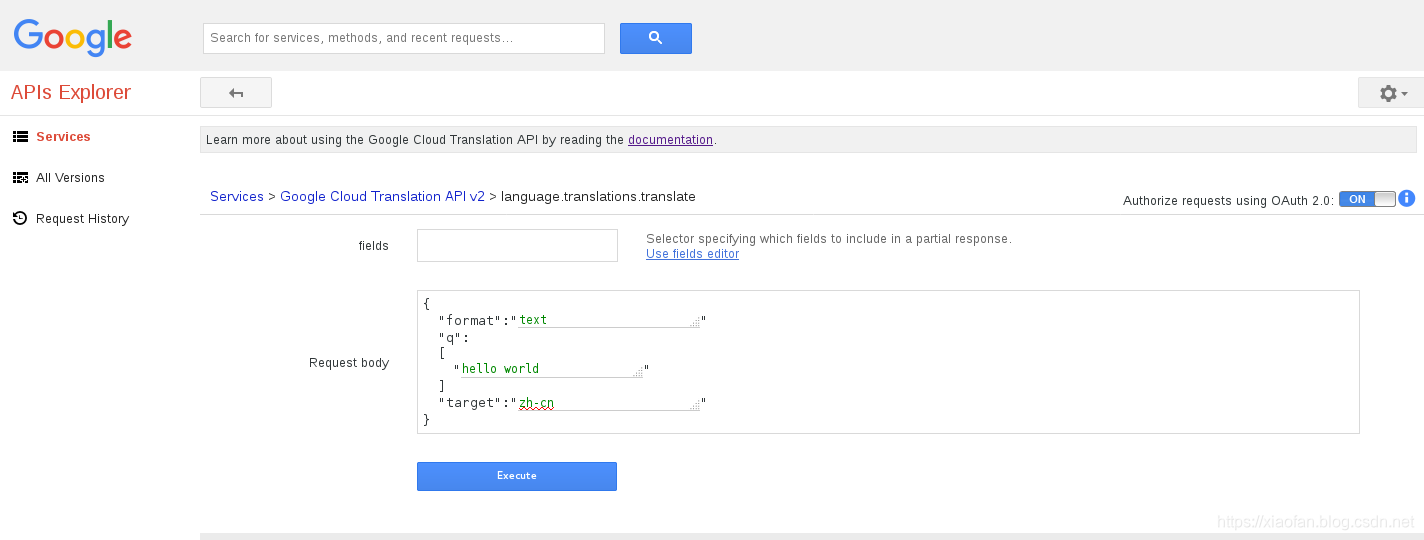Click the resize handle of the format field
The height and width of the screenshot is (540, 1424).
coord(695,323)
